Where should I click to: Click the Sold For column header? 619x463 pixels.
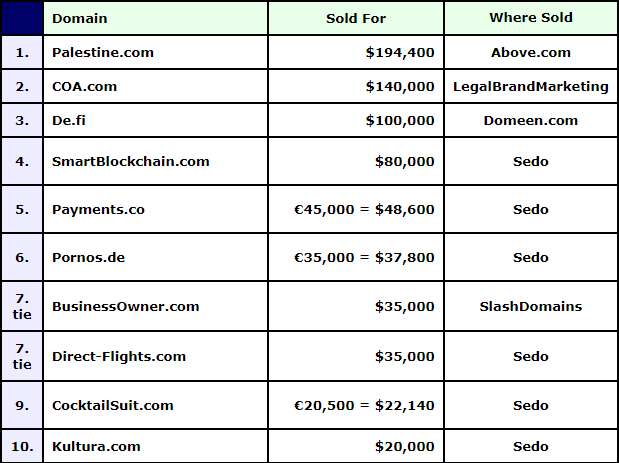pyautogui.click(x=356, y=18)
